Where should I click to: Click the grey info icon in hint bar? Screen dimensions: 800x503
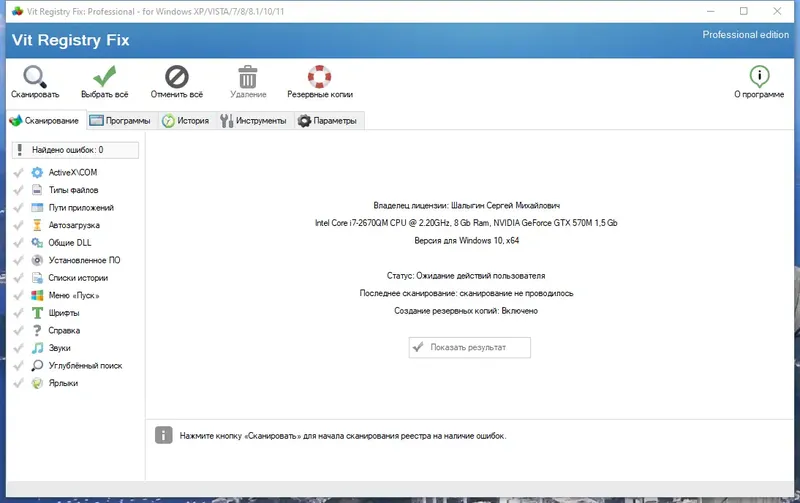[163, 435]
